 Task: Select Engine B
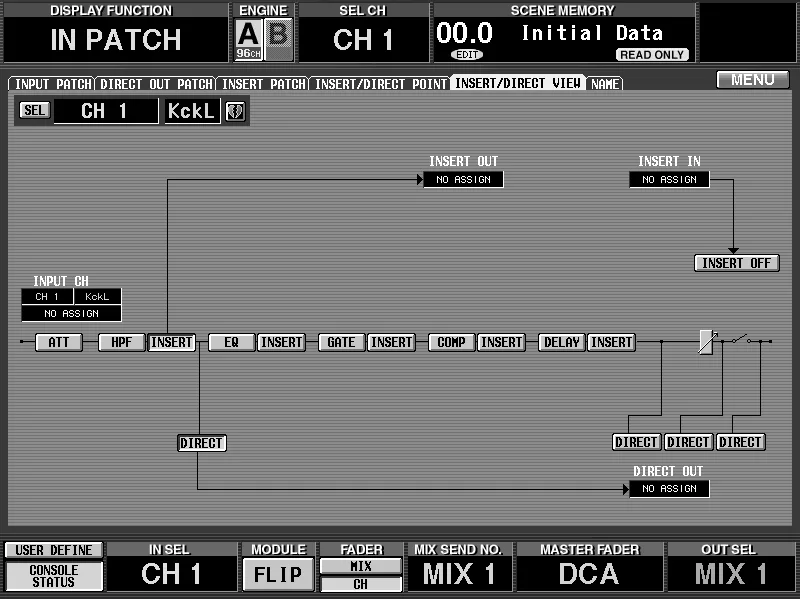[x=279, y=39]
